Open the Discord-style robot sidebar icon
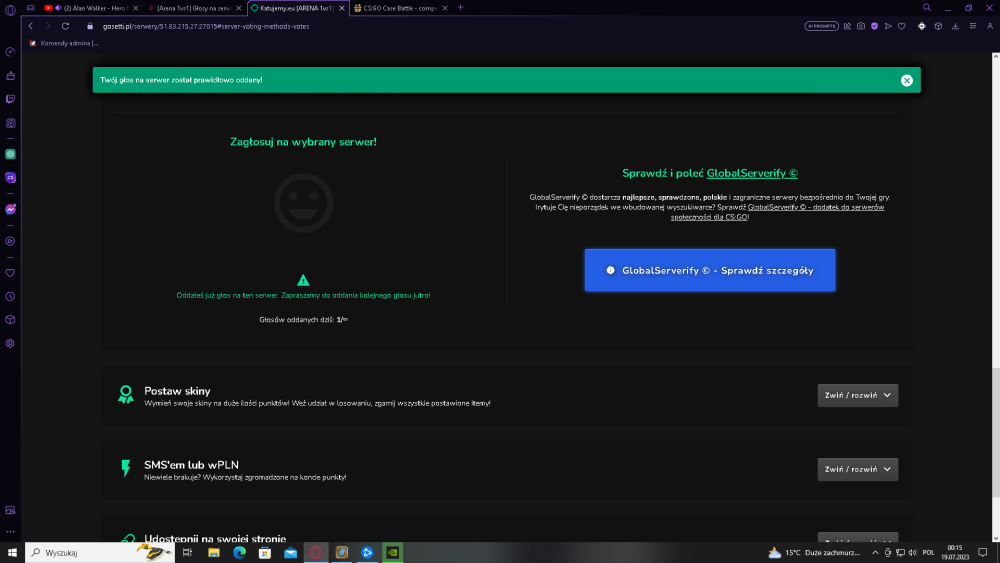This screenshot has height=563, width=1000. pos(10,123)
